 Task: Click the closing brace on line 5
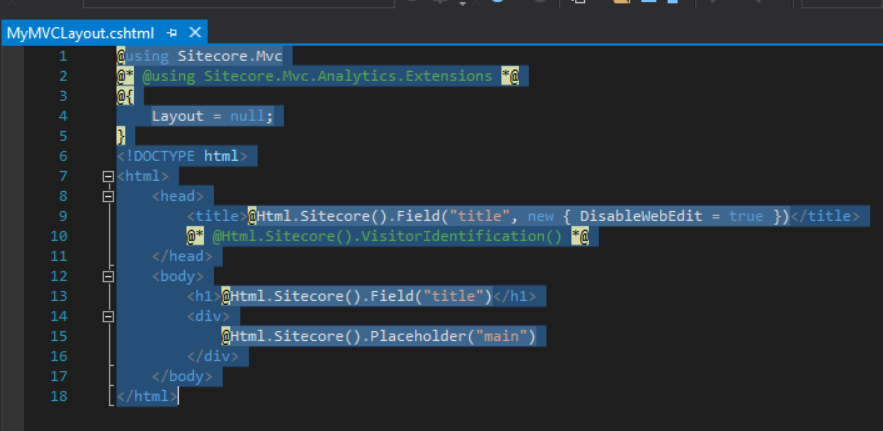tap(121, 136)
